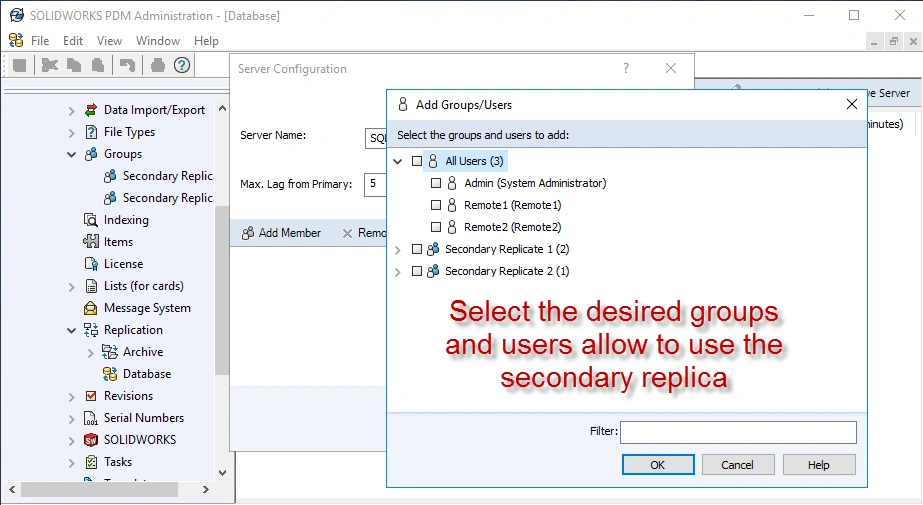Click the Max. Lag from Primary field
The image size is (923, 505).
(375, 184)
